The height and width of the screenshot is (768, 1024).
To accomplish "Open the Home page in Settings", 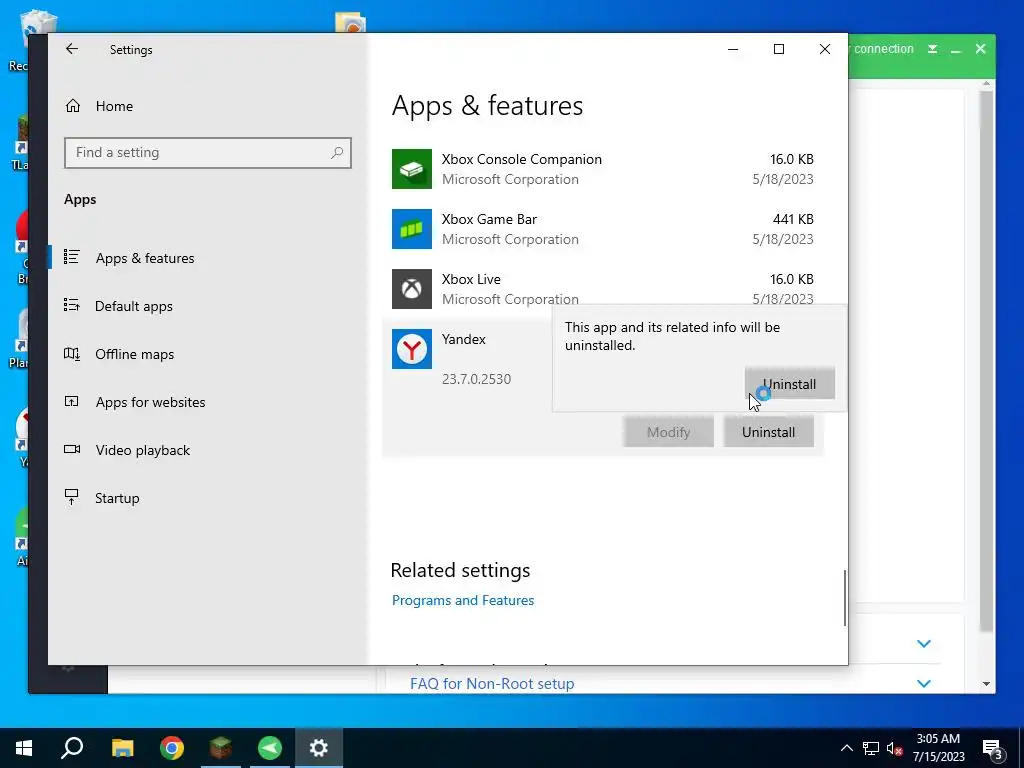I will 114,106.
